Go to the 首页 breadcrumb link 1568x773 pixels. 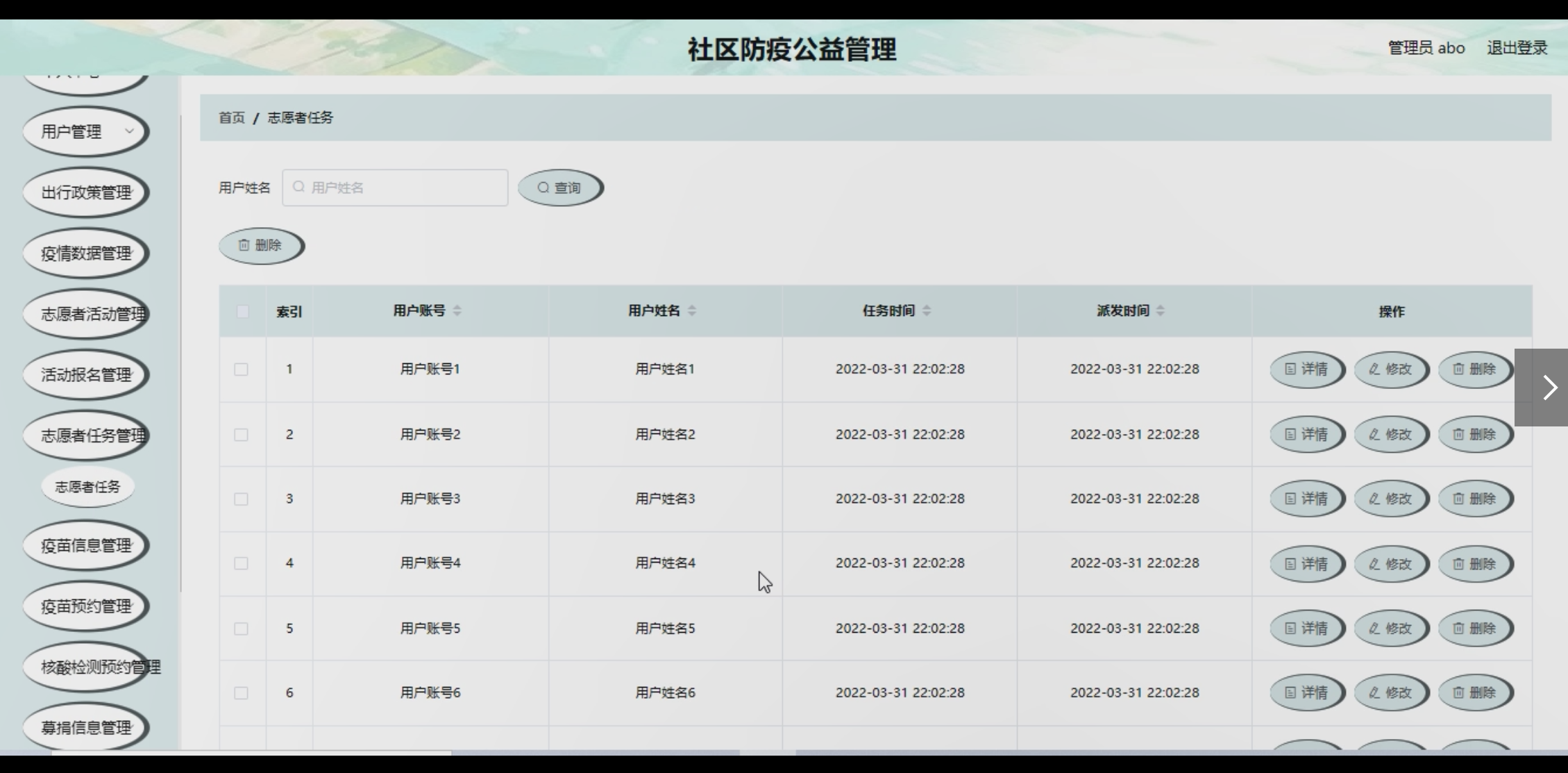coord(232,118)
